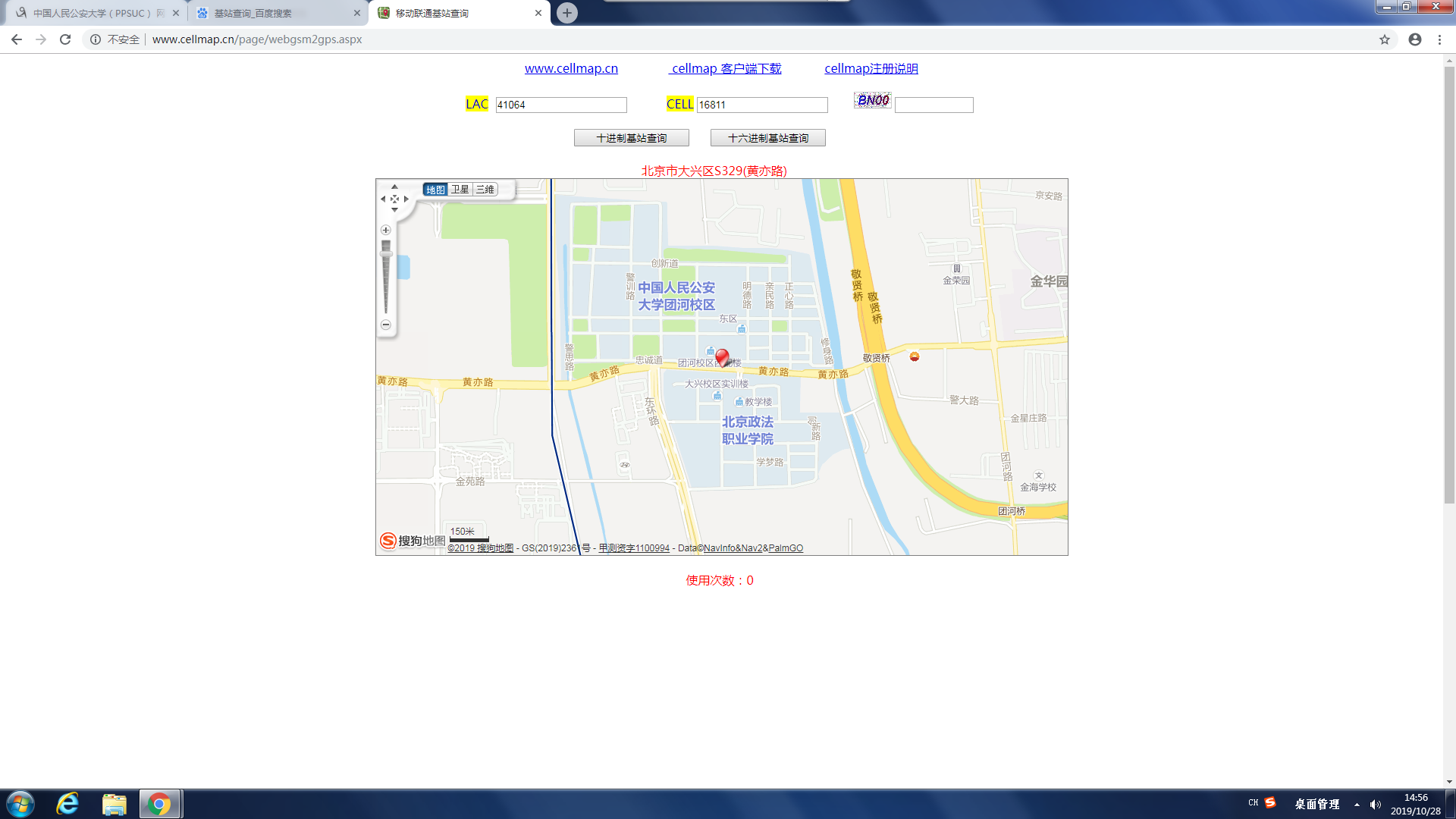The image size is (1456, 819).
Task: Show hidden system tray icons
Action: (x=1357, y=804)
